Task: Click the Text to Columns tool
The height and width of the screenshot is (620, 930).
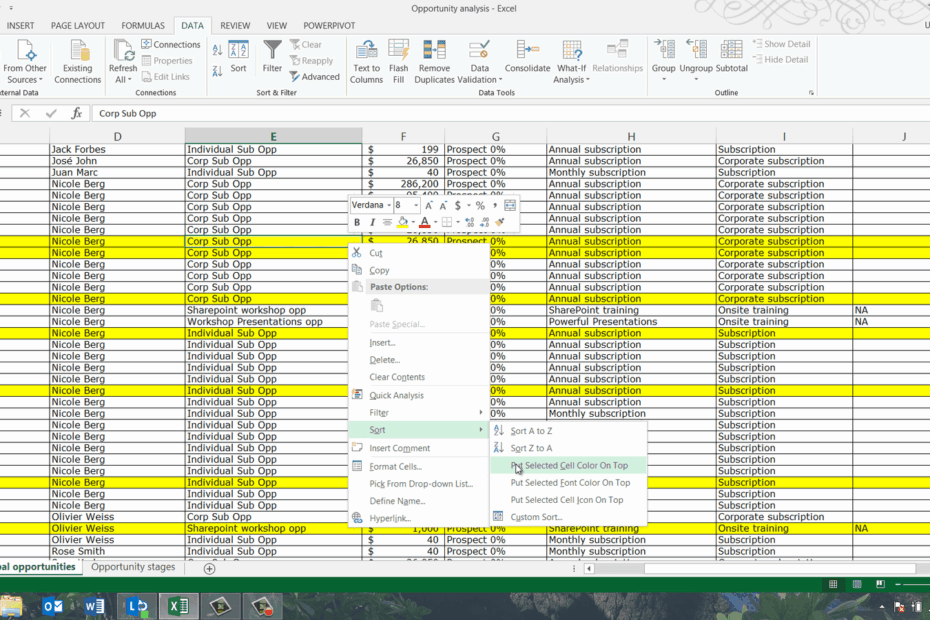Action: (x=367, y=62)
